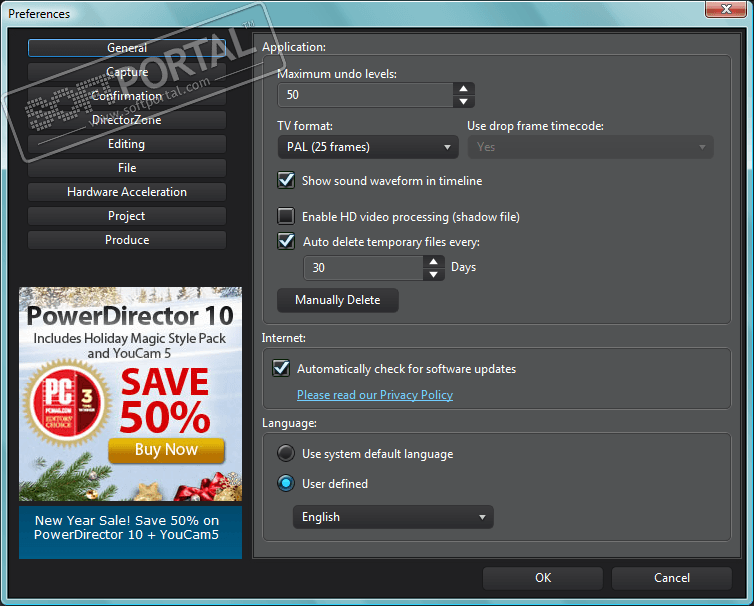Open Hardware Acceleration preferences
This screenshot has height=606, width=754.
coord(127,192)
